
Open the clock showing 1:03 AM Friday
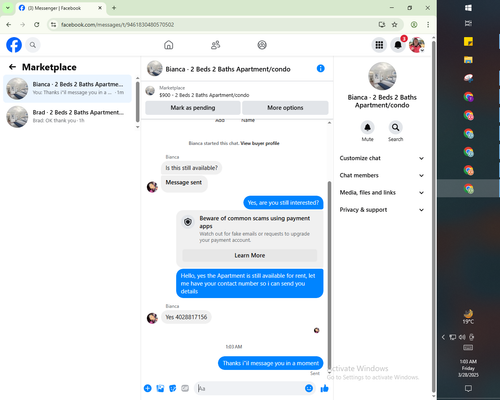click(468, 368)
